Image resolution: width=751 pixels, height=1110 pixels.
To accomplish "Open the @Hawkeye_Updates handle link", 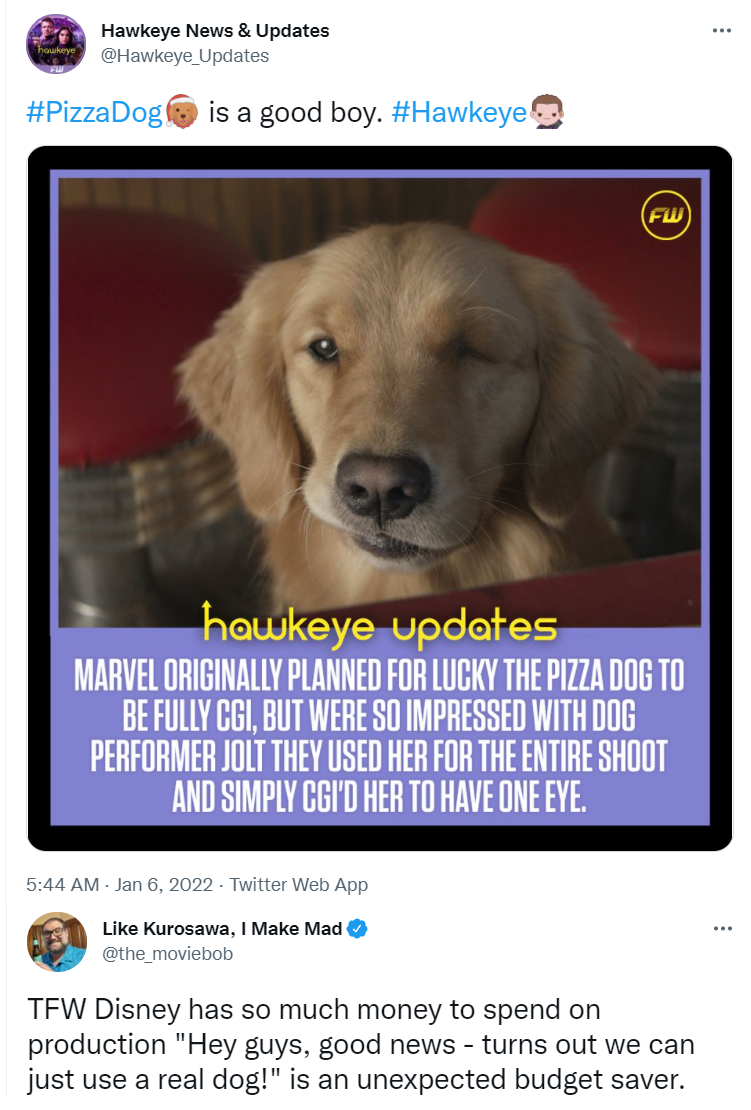I will [185, 56].
